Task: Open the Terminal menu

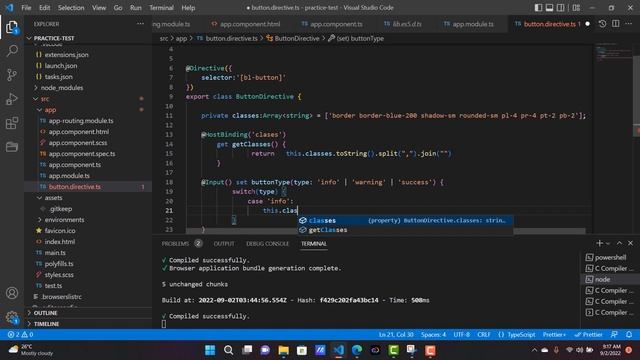Action: tap(161, 8)
